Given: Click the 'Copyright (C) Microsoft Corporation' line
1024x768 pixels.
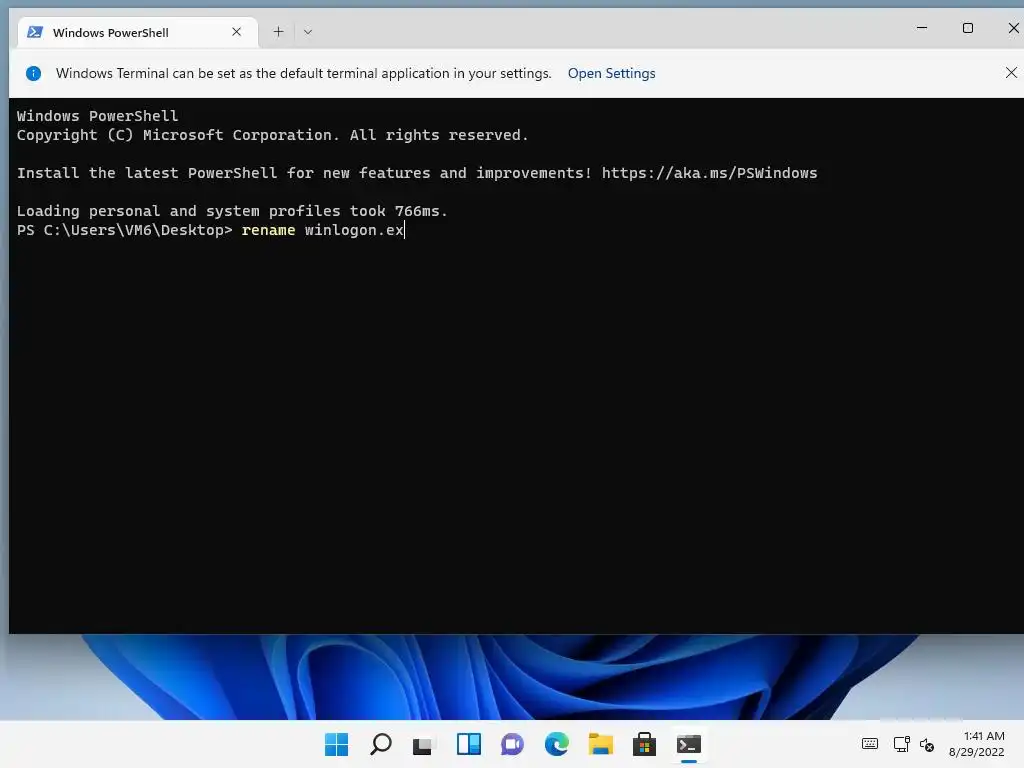Looking at the screenshot, I should pos(272,135).
